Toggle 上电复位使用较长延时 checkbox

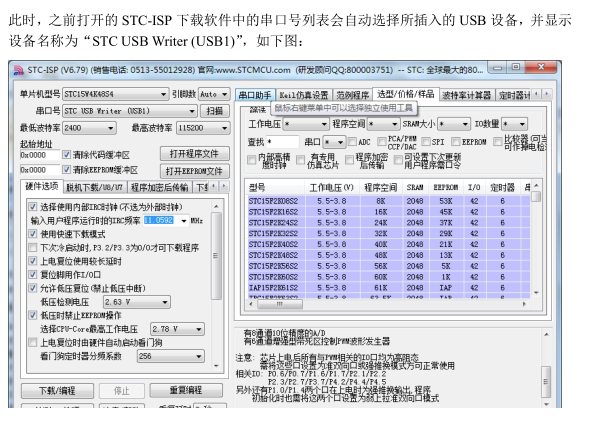pyautogui.click(x=33, y=261)
